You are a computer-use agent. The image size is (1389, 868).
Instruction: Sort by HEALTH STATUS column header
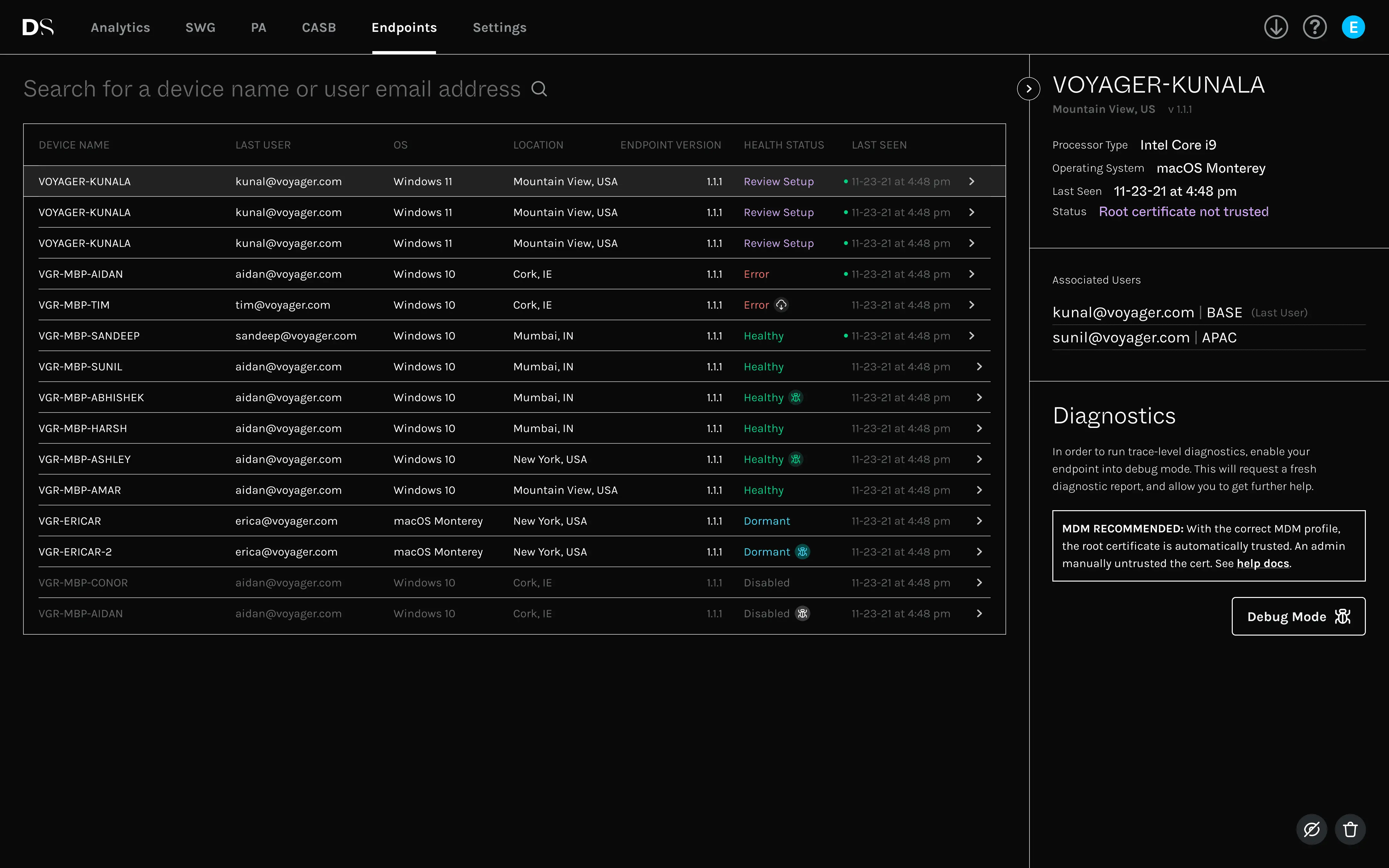pyautogui.click(x=784, y=145)
